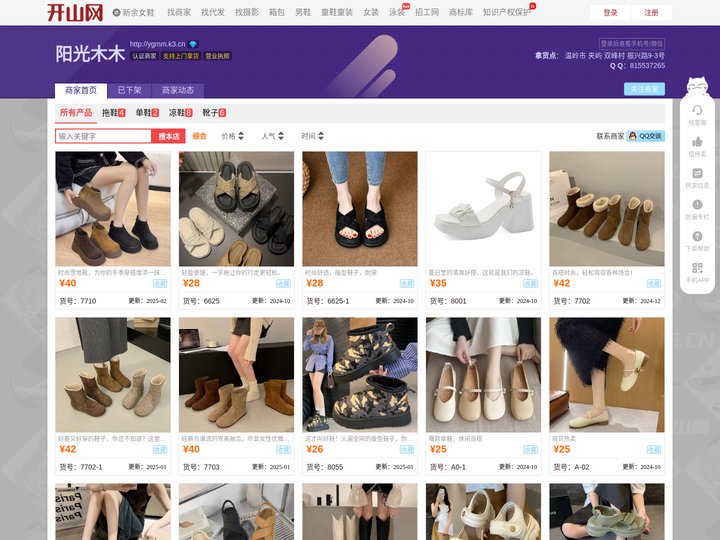Click 登录后查看手机号/微信 link
The height and width of the screenshot is (540, 720).
tap(632, 44)
